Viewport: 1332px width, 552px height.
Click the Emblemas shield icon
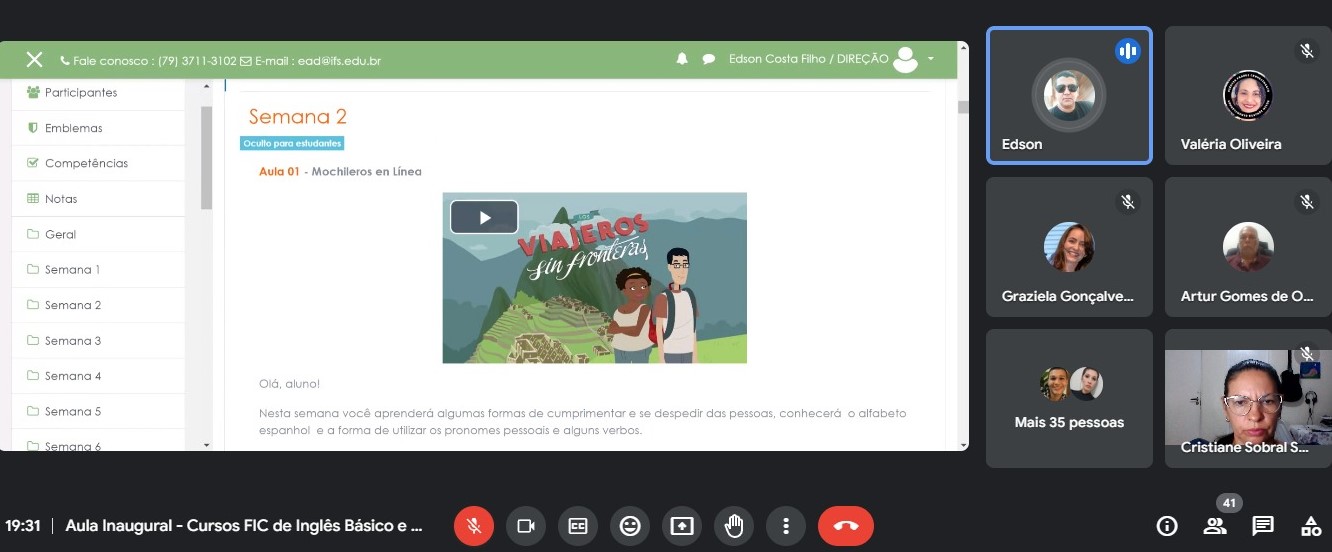[33, 128]
